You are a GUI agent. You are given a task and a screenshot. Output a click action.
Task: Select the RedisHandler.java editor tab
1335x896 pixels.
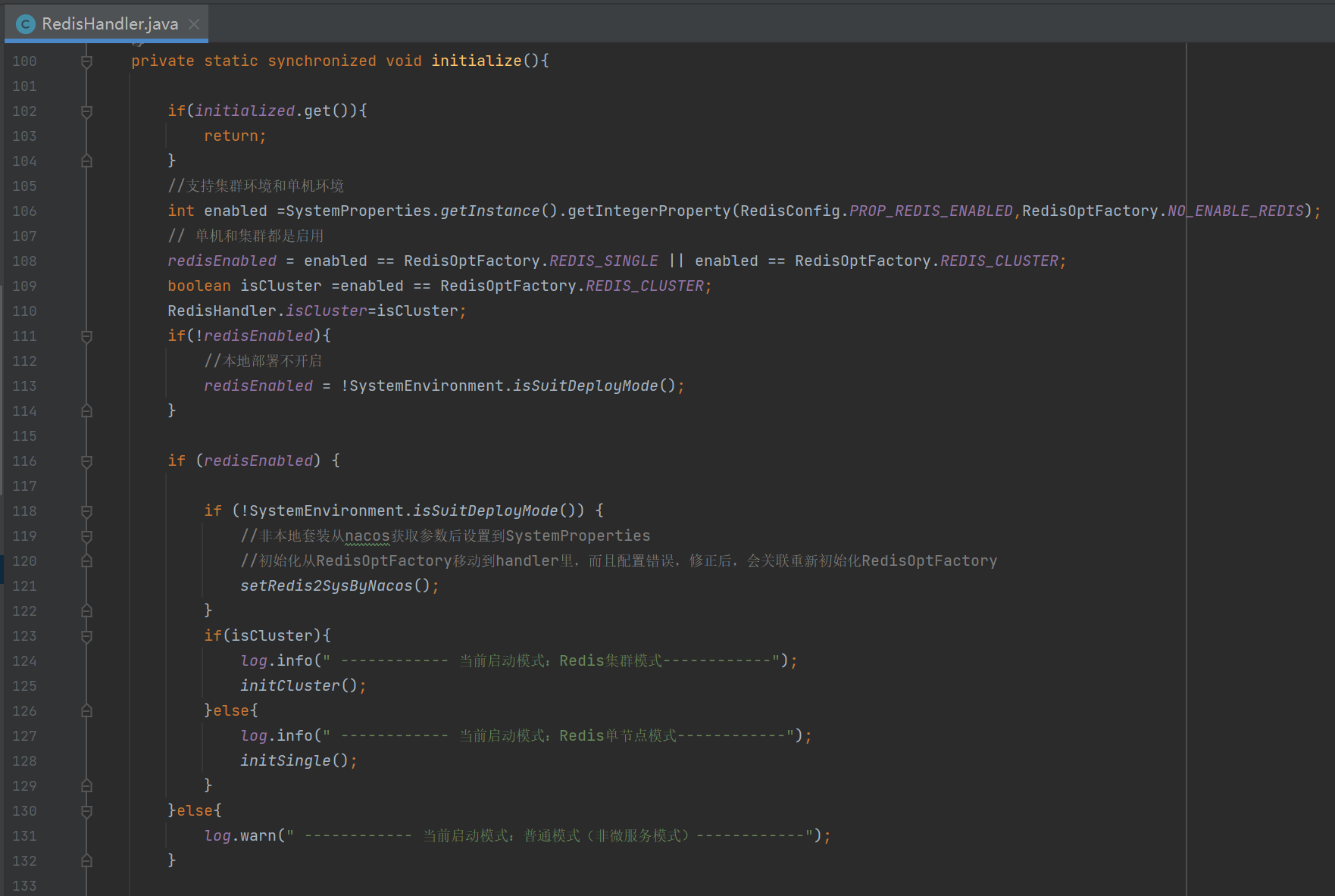110,24
